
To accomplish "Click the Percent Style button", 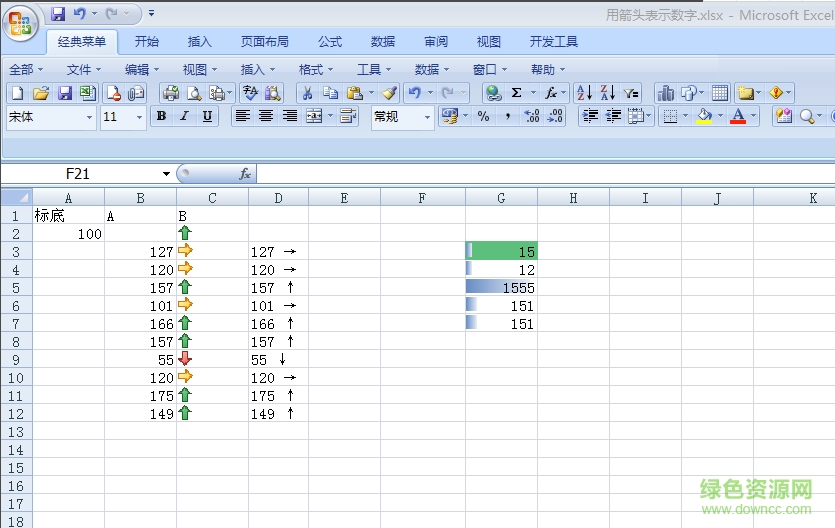I will coord(484,117).
